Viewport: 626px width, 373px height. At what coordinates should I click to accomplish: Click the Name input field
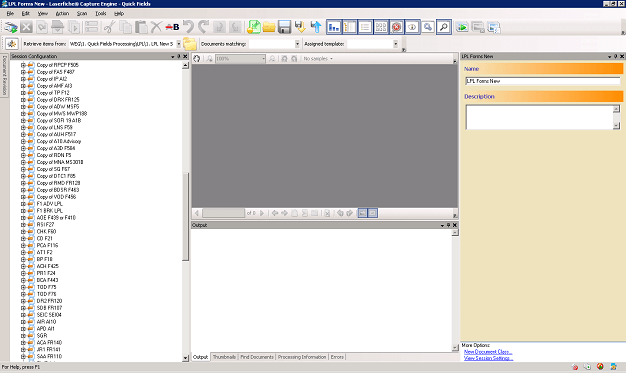pyautogui.click(x=543, y=81)
